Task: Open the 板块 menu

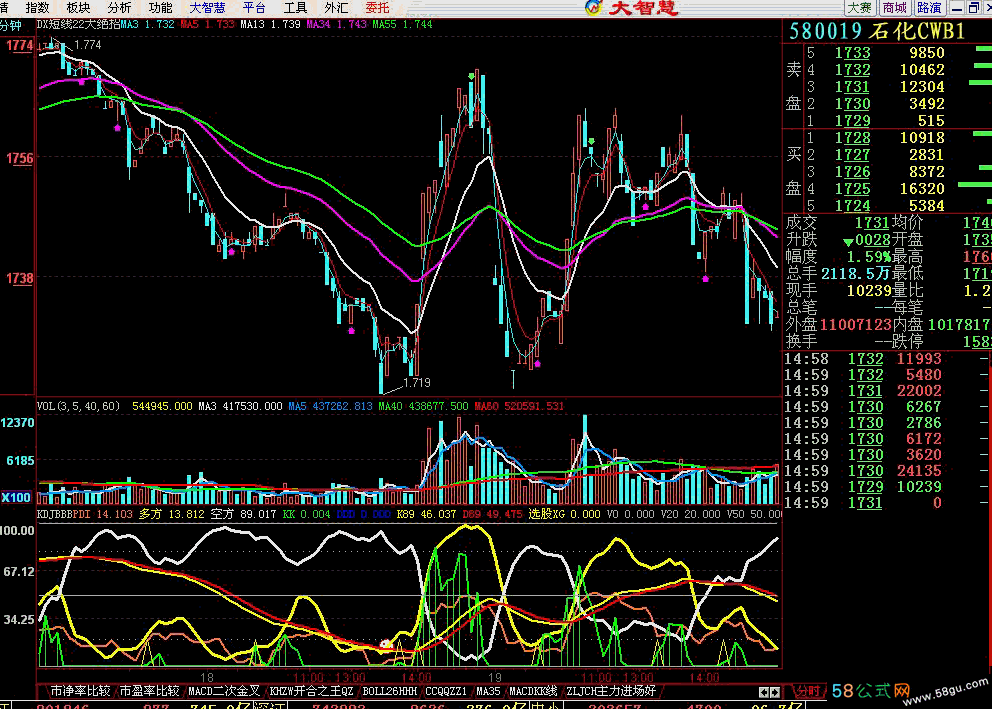Action: point(78,8)
